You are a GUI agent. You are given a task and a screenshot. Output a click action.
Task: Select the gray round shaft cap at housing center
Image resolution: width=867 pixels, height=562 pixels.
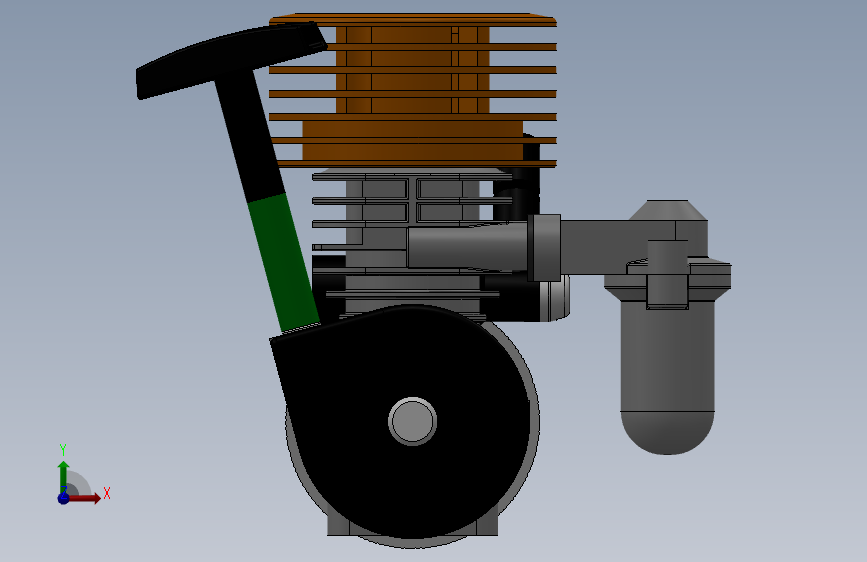(412, 421)
